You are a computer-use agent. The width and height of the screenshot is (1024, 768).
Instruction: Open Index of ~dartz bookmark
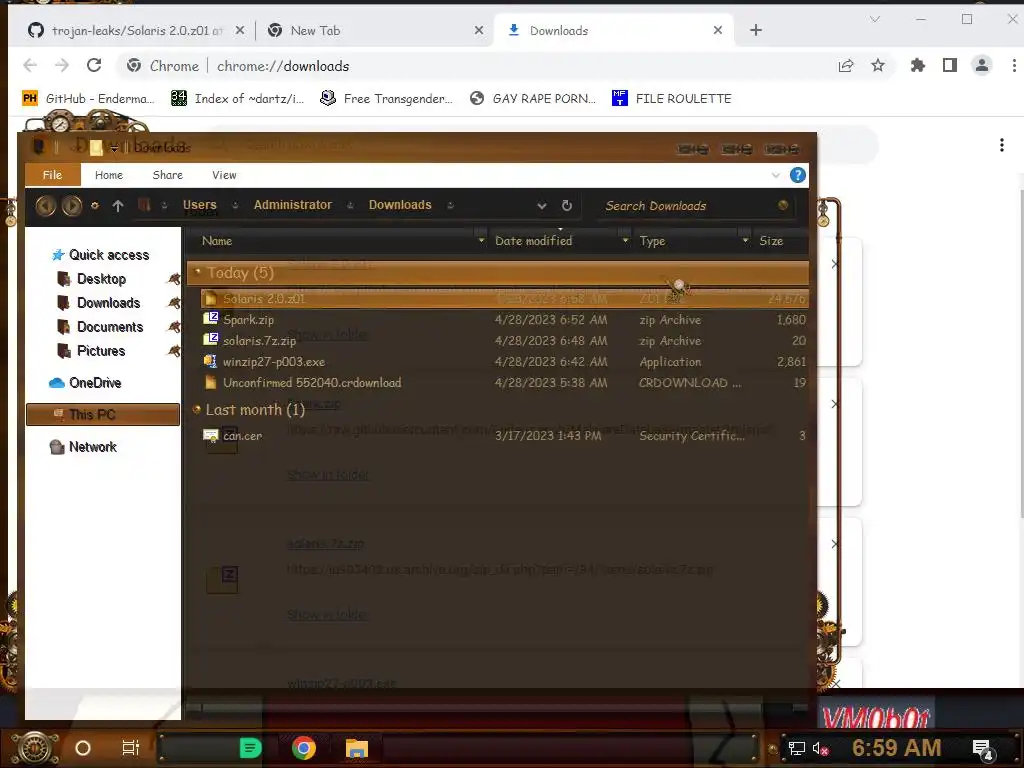click(237, 99)
